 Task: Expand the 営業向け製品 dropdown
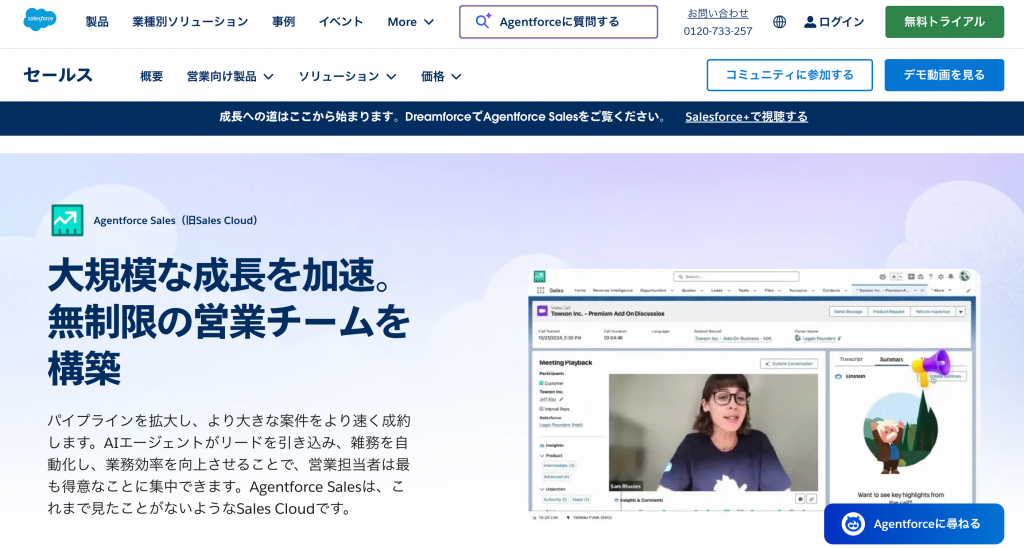(230, 76)
